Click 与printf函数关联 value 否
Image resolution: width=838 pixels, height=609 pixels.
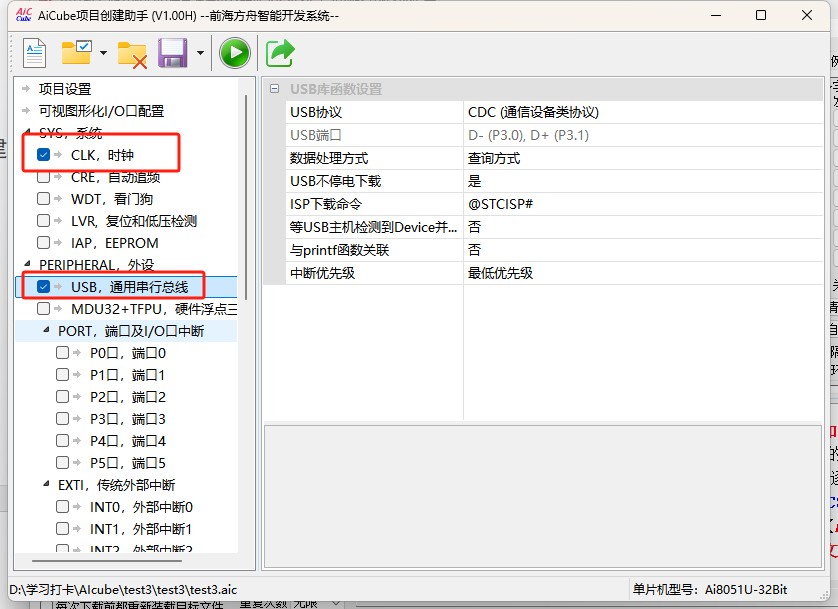643,250
